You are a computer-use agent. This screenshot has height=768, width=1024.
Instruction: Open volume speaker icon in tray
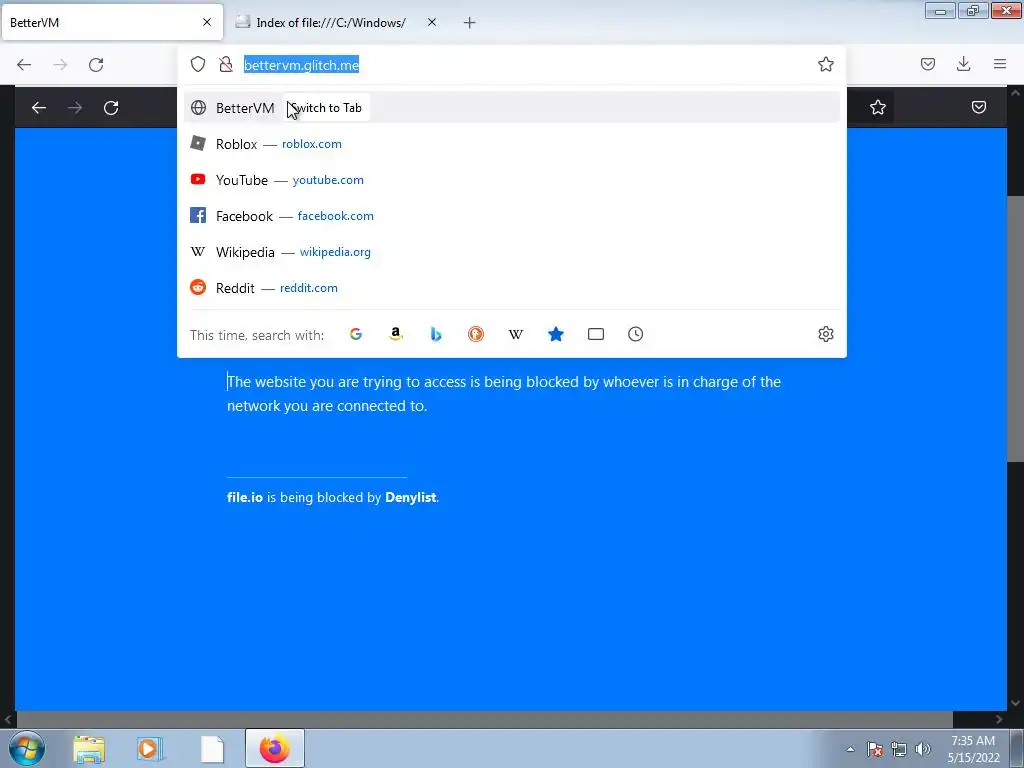[923, 749]
